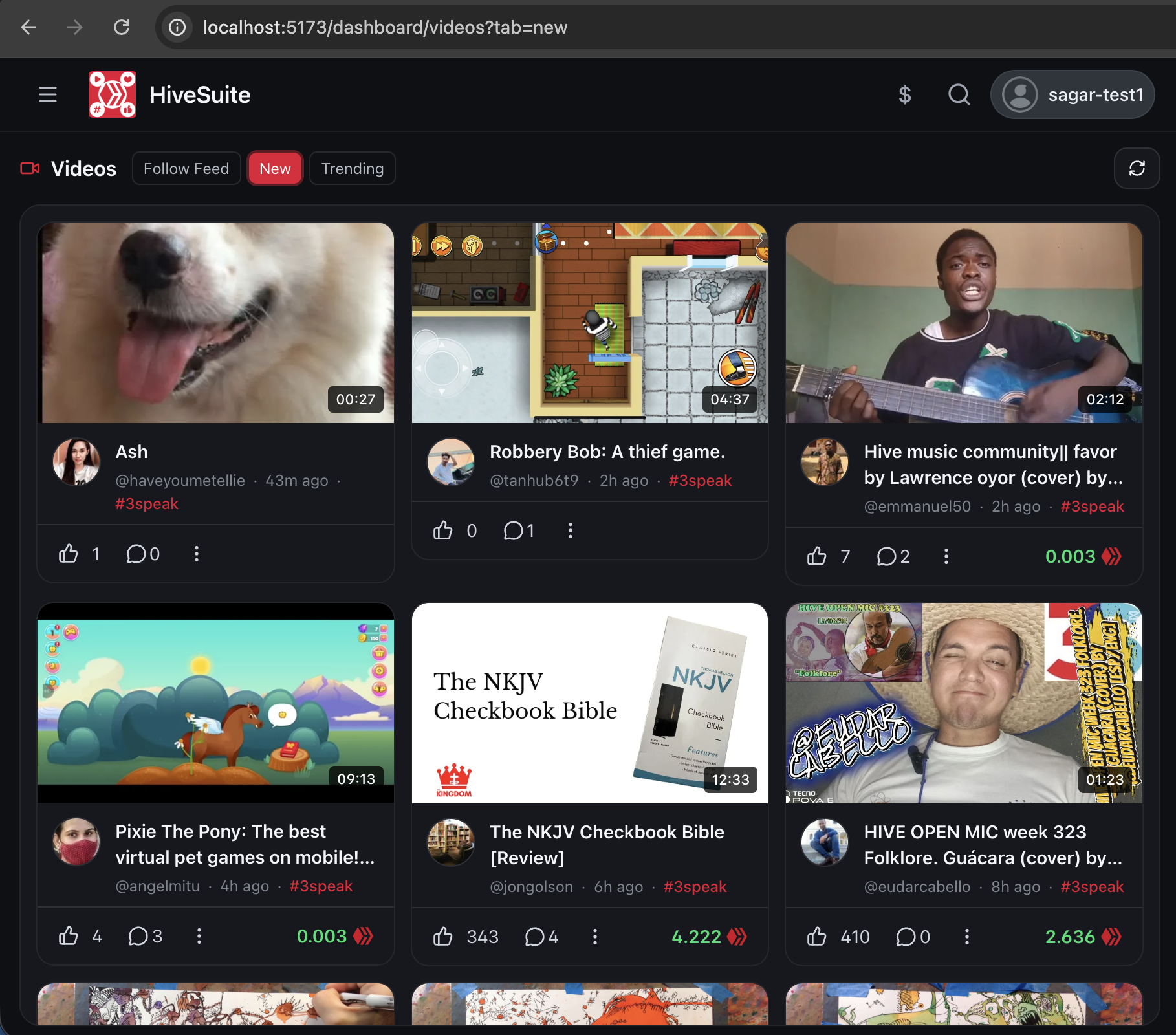Click #3speak tag on Ash video
Screen dimensions: 1176x1035
(x=147, y=503)
